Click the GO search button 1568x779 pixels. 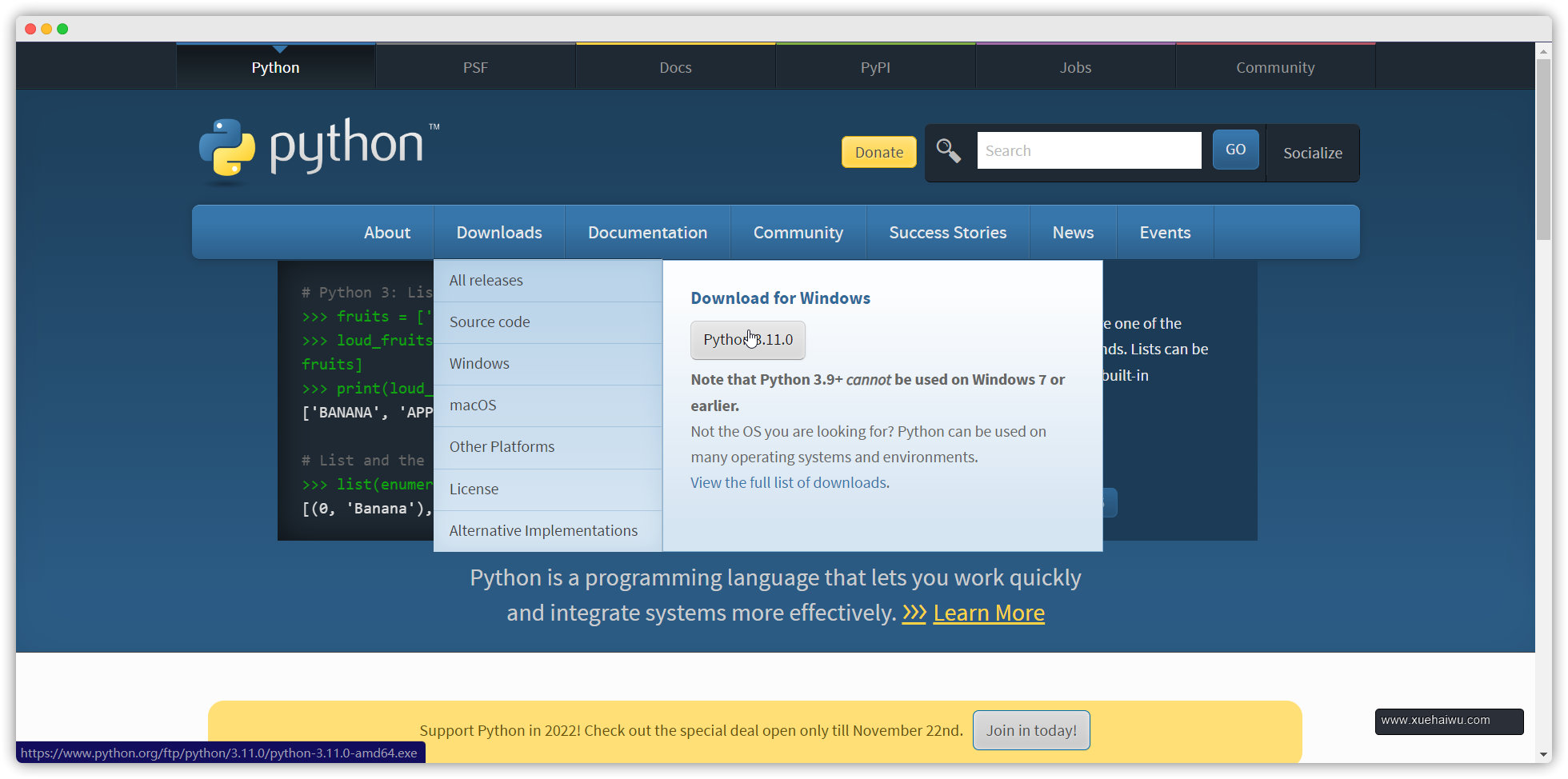tap(1236, 150)
